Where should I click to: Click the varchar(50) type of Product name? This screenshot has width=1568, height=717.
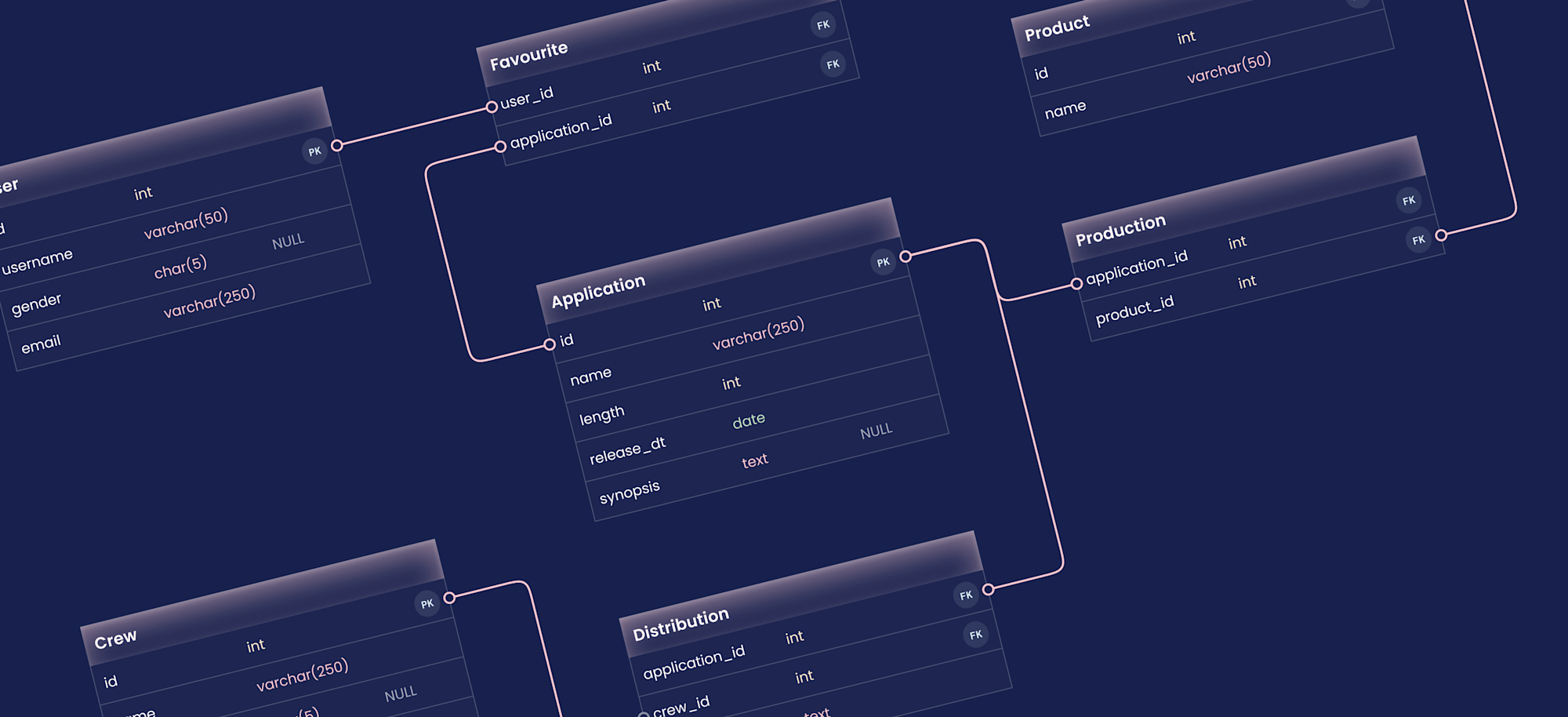(1229, 67)
